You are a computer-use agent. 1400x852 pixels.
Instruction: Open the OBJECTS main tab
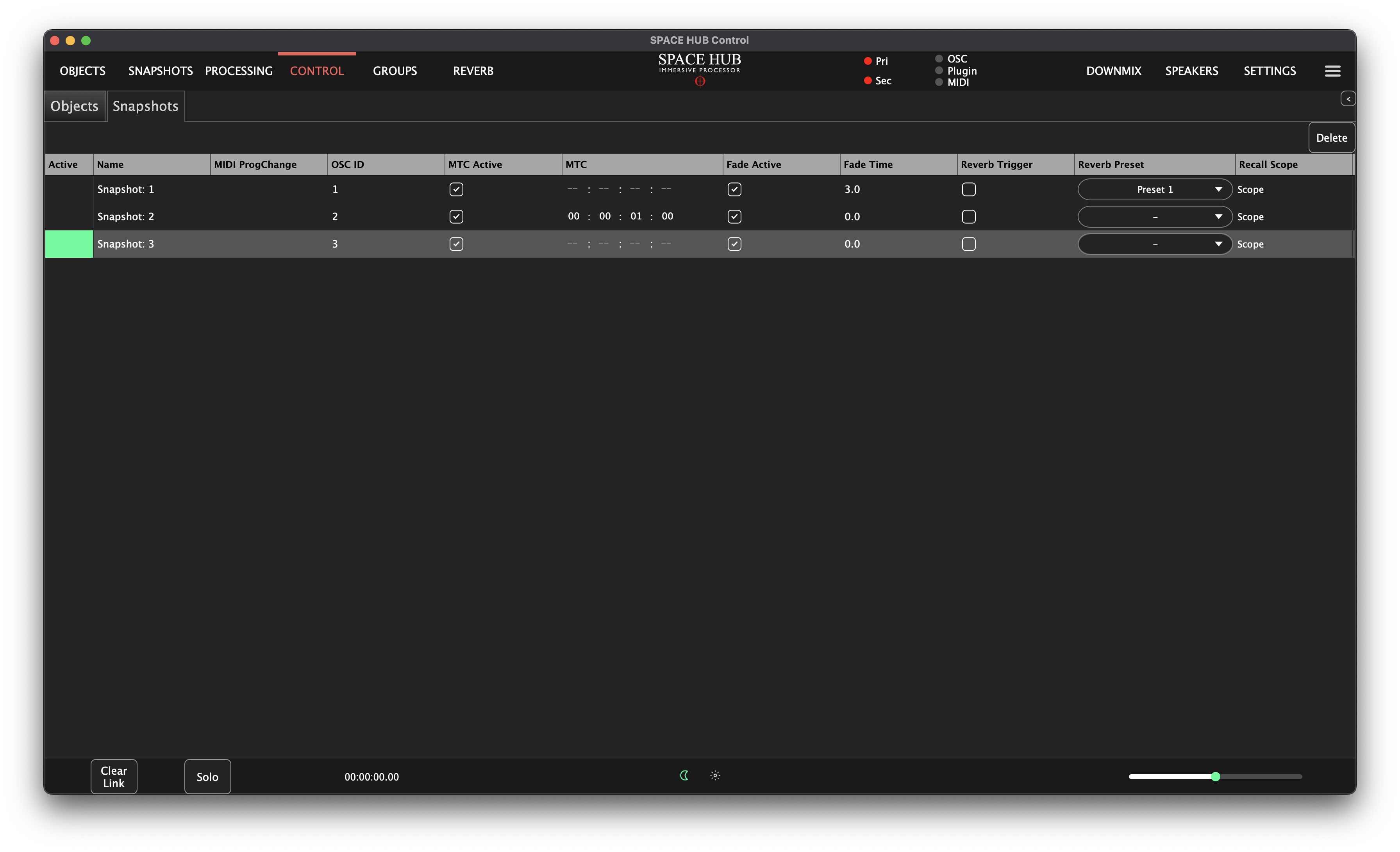(82, 71)
